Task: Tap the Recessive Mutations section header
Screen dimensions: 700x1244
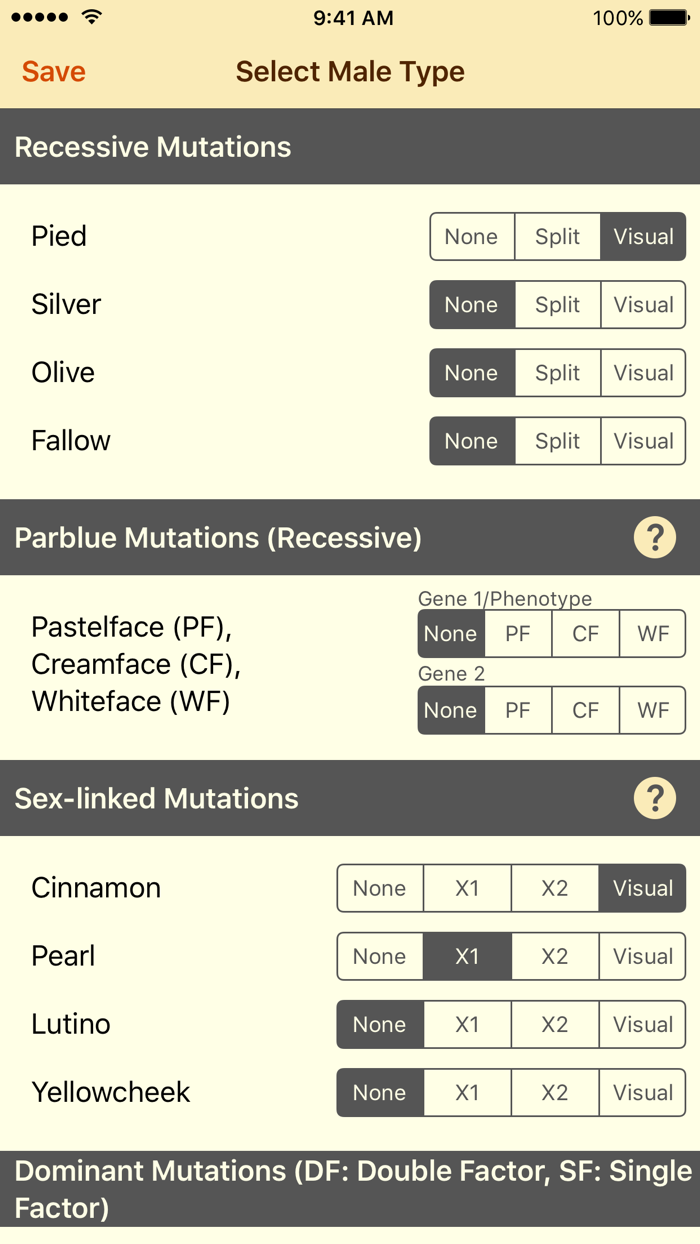Action: pos(150,147)
